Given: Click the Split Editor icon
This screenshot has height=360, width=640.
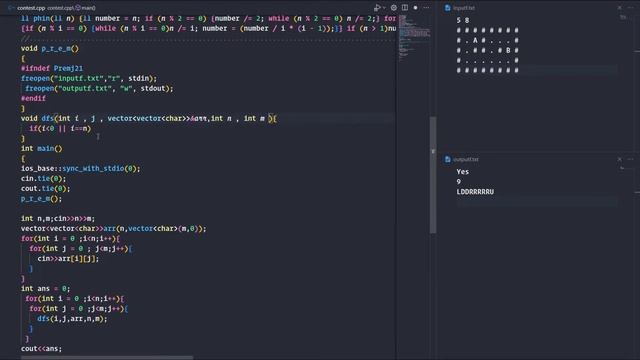Looking at the screenshot, I should [405, 8].
